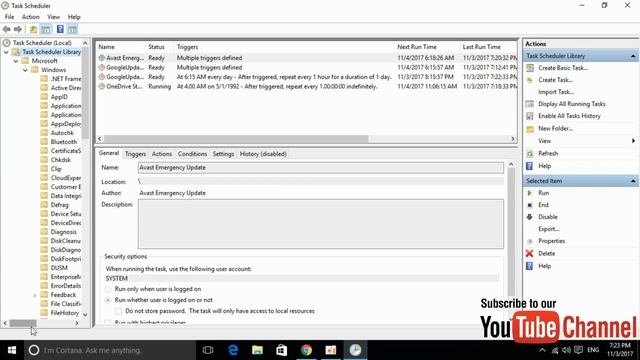The image size is (640, 360).
Task: Open Microsoft Edge from taskbar
Action: [233, 350]
